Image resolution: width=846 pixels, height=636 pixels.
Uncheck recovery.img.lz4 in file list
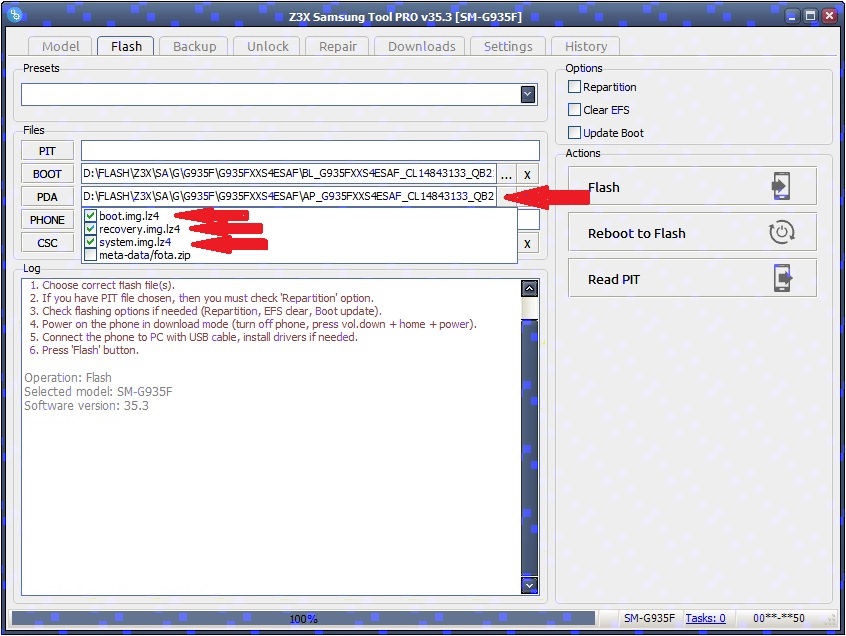click(x=91, y=229)
